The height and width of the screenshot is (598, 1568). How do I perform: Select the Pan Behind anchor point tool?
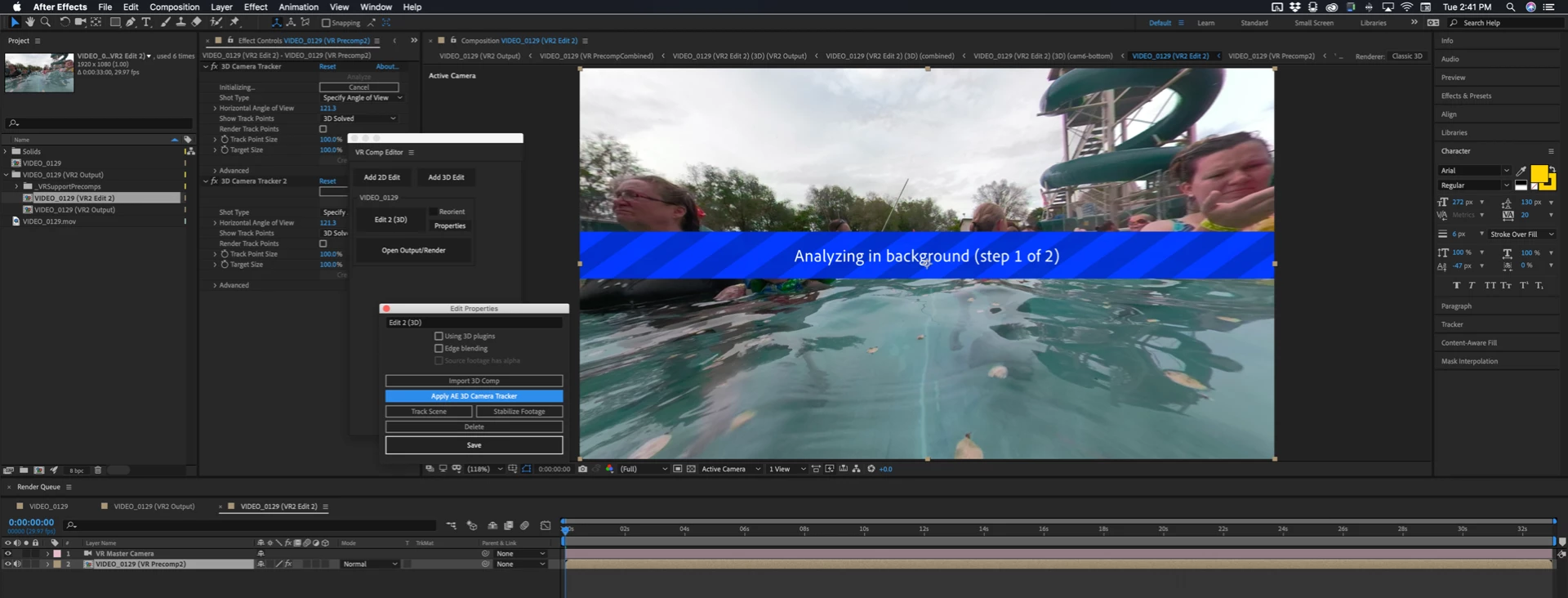(96, 22)
